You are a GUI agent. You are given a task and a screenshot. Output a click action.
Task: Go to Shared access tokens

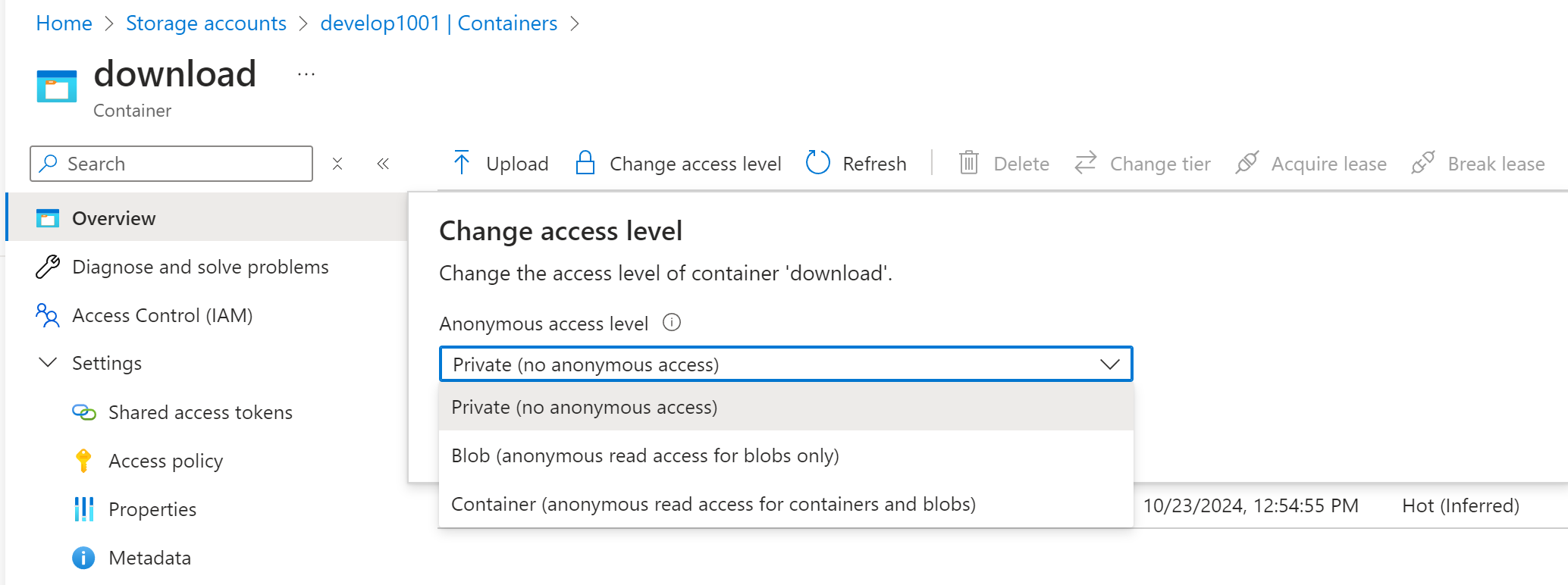pyautogui.click(x=200, y=412)
